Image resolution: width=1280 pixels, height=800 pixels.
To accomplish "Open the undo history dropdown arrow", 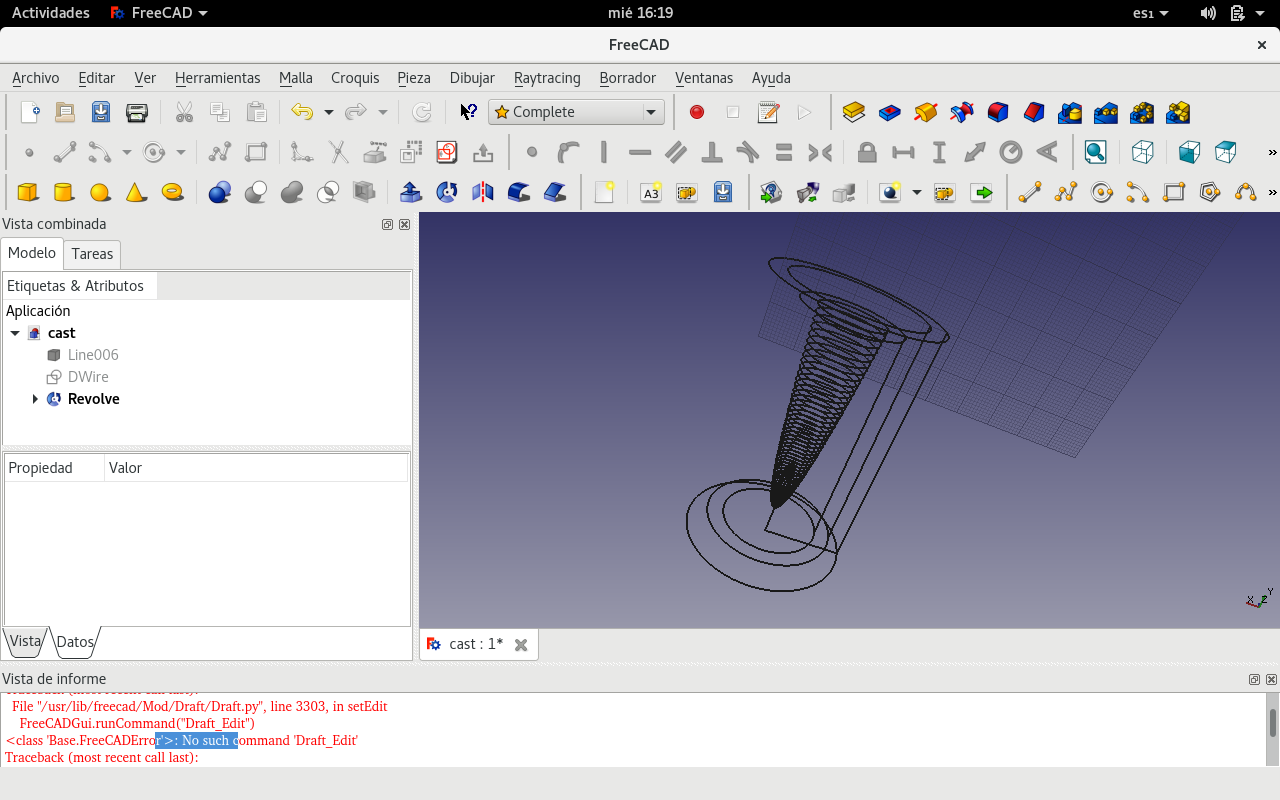I will pyautogui.click(x=328, y=113).
